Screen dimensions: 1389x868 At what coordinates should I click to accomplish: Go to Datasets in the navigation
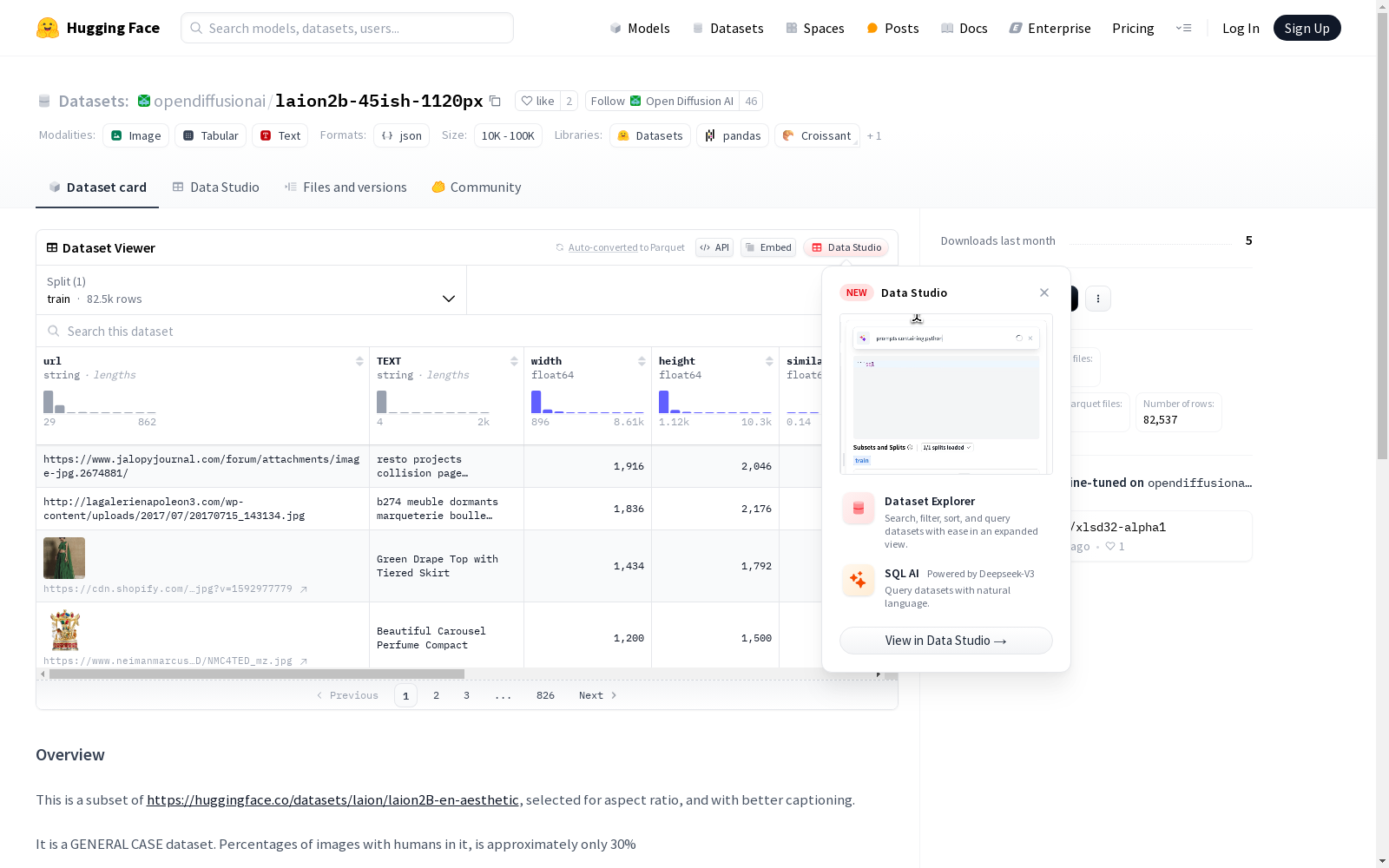727,28
